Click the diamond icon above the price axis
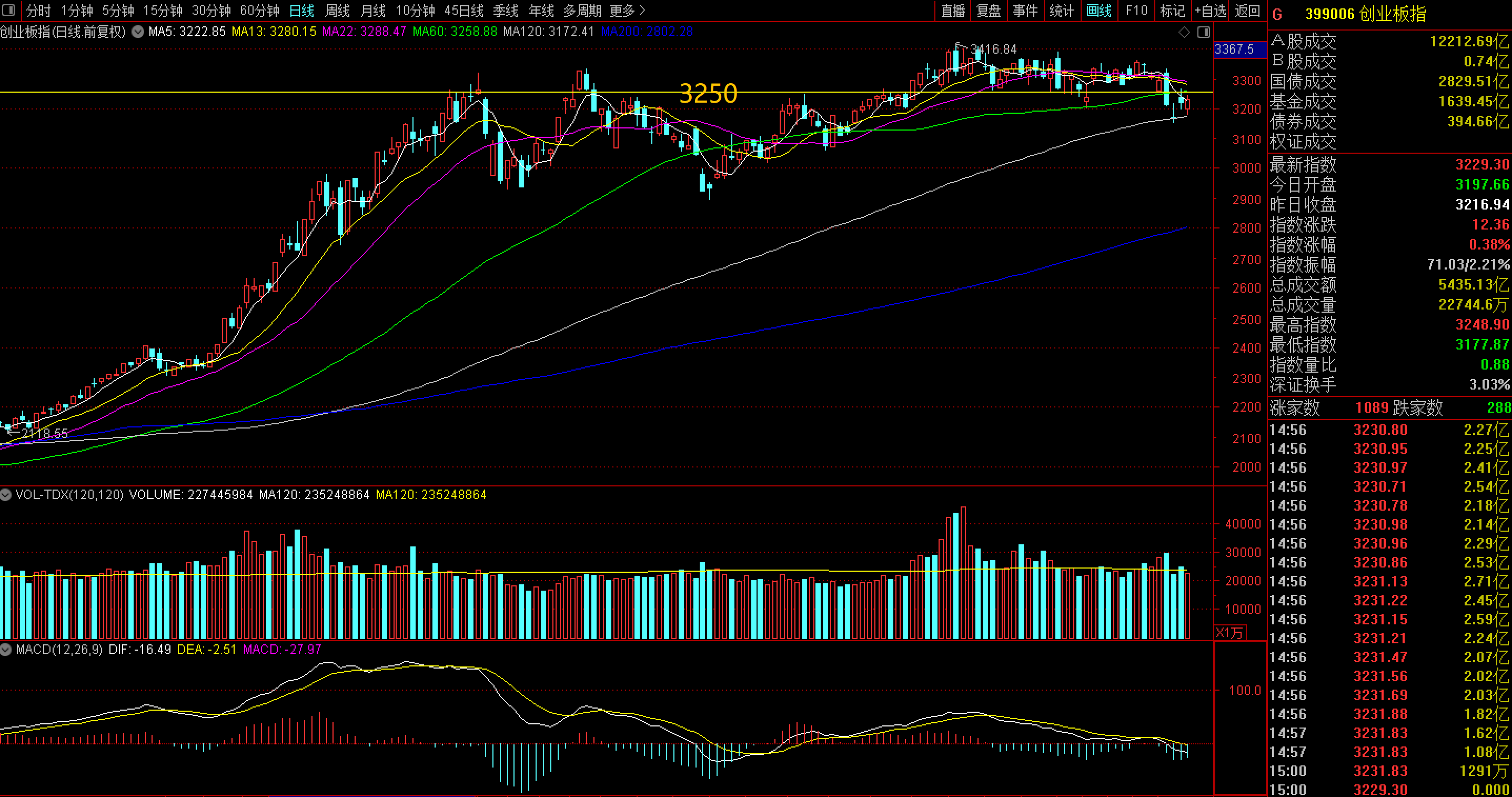Screen dimensions: 1512x797 [1184, 32]
